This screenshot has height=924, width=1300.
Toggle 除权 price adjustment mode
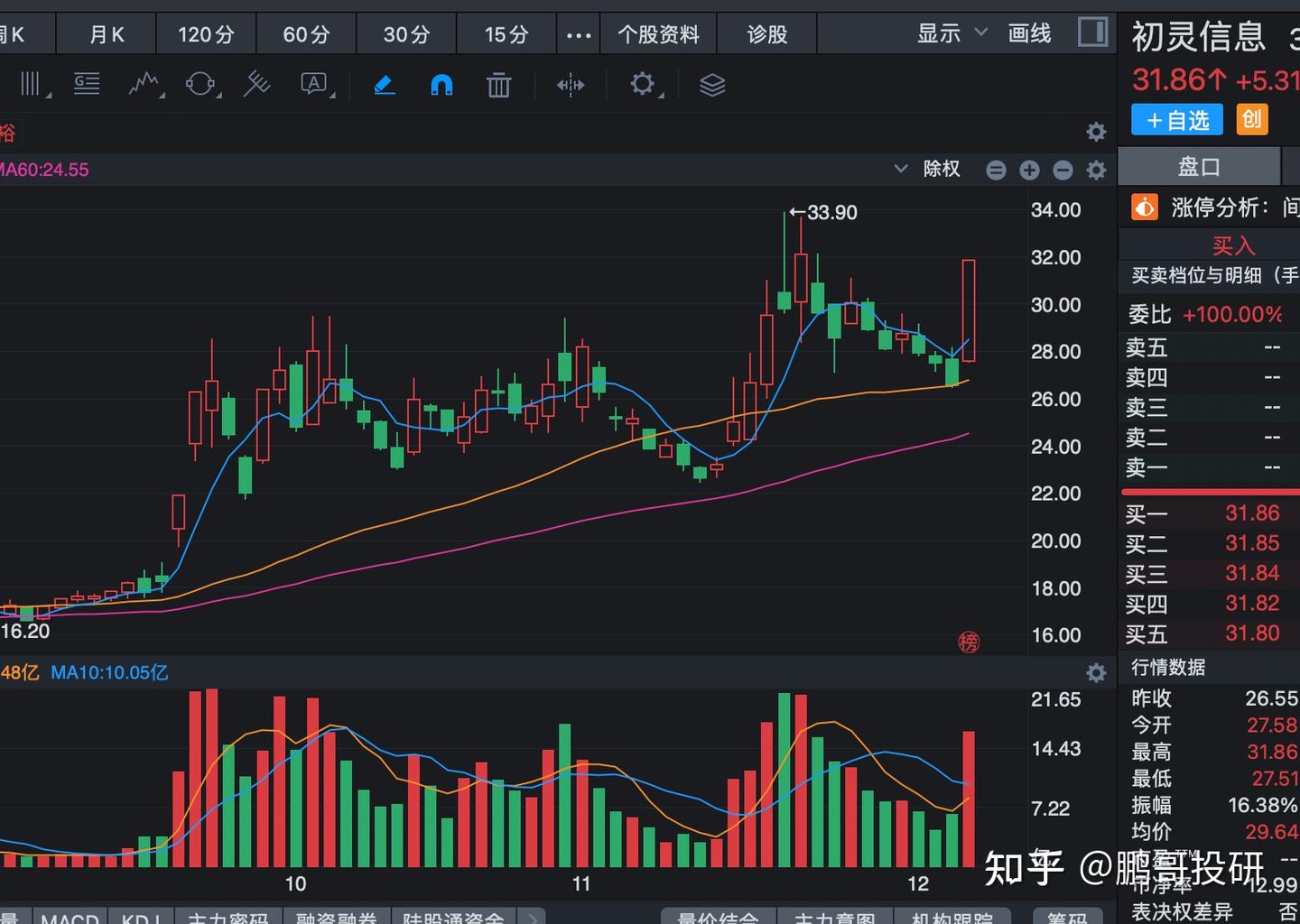click(941, 169)
